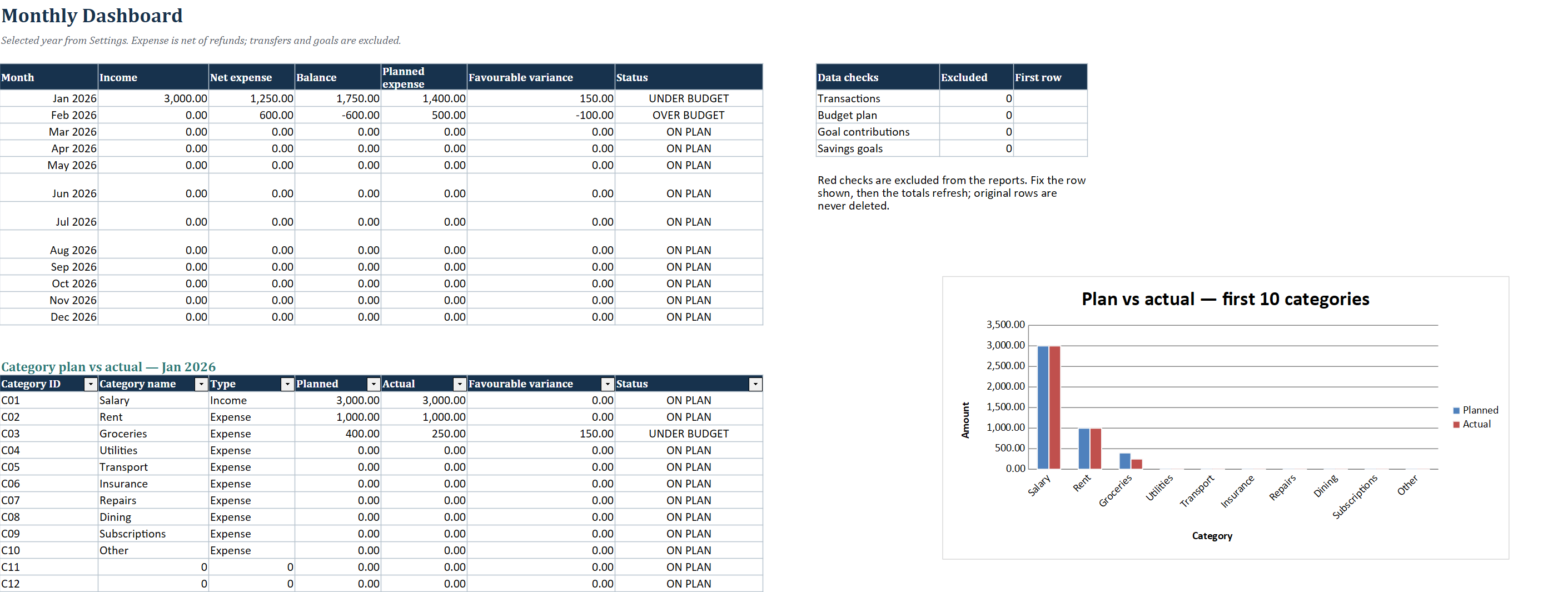Click the favourable variance value -100.00
This screenshot has width=1568, height=592.
tap(541, 115)
